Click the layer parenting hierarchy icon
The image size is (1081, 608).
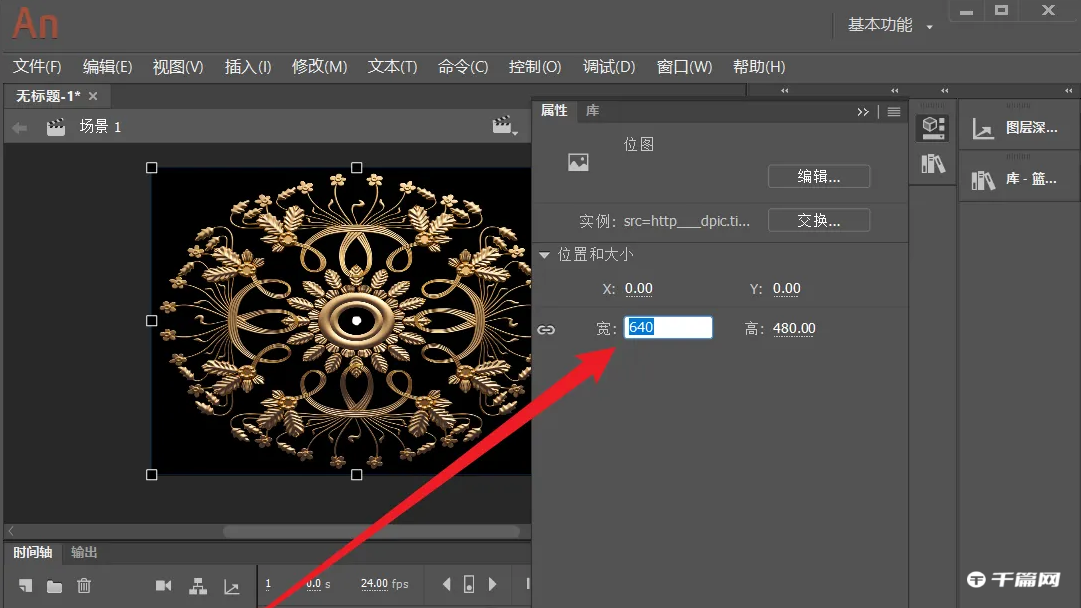[x=199, y=585]
